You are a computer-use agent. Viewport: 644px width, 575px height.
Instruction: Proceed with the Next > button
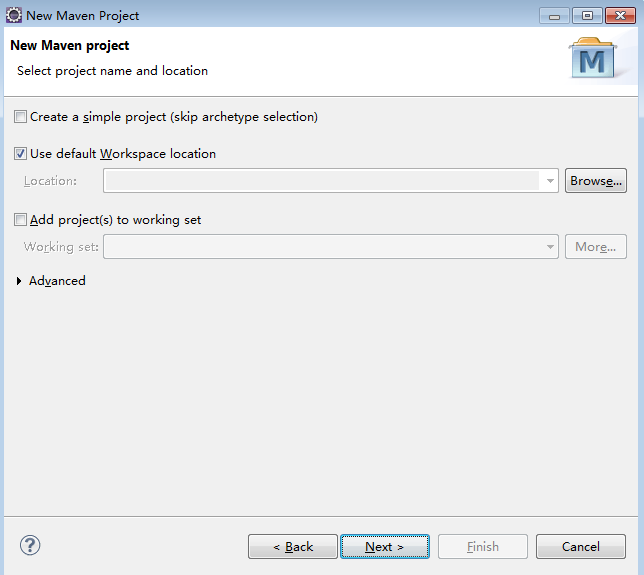click(x=385, y=547)
